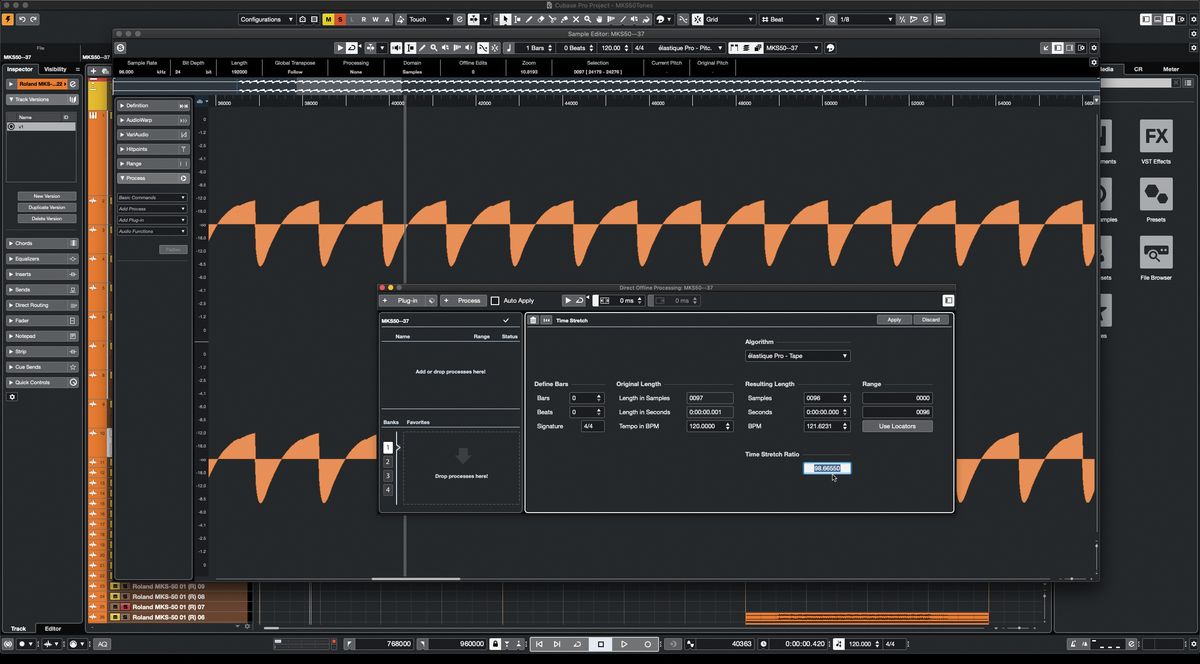1200x664 pixels.
Task: Toggle Mute on the MKS50 track
Action: tap(328, 19)
